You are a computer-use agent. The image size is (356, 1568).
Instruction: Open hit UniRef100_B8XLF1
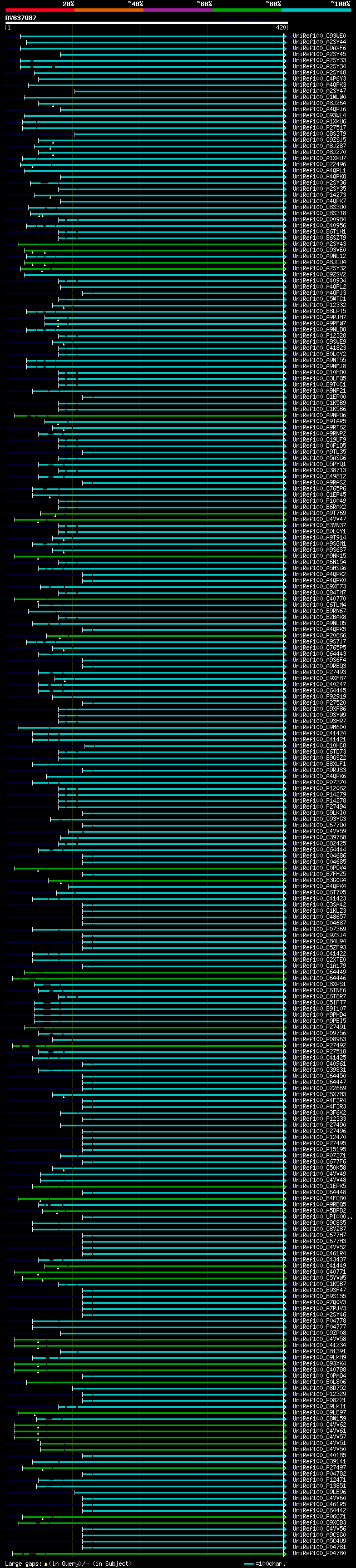coord(319,764)
